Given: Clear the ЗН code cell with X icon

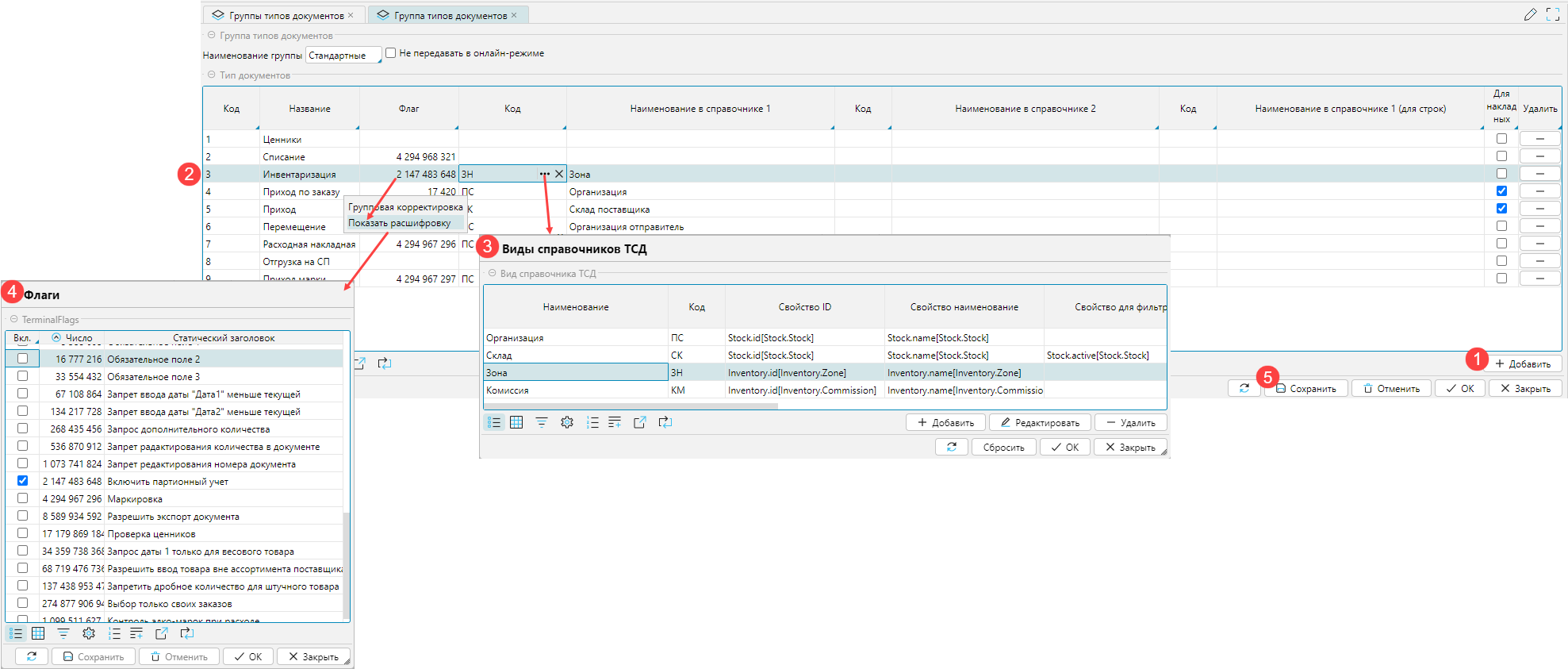Looking at the screenshot, I should pos(559,174).
